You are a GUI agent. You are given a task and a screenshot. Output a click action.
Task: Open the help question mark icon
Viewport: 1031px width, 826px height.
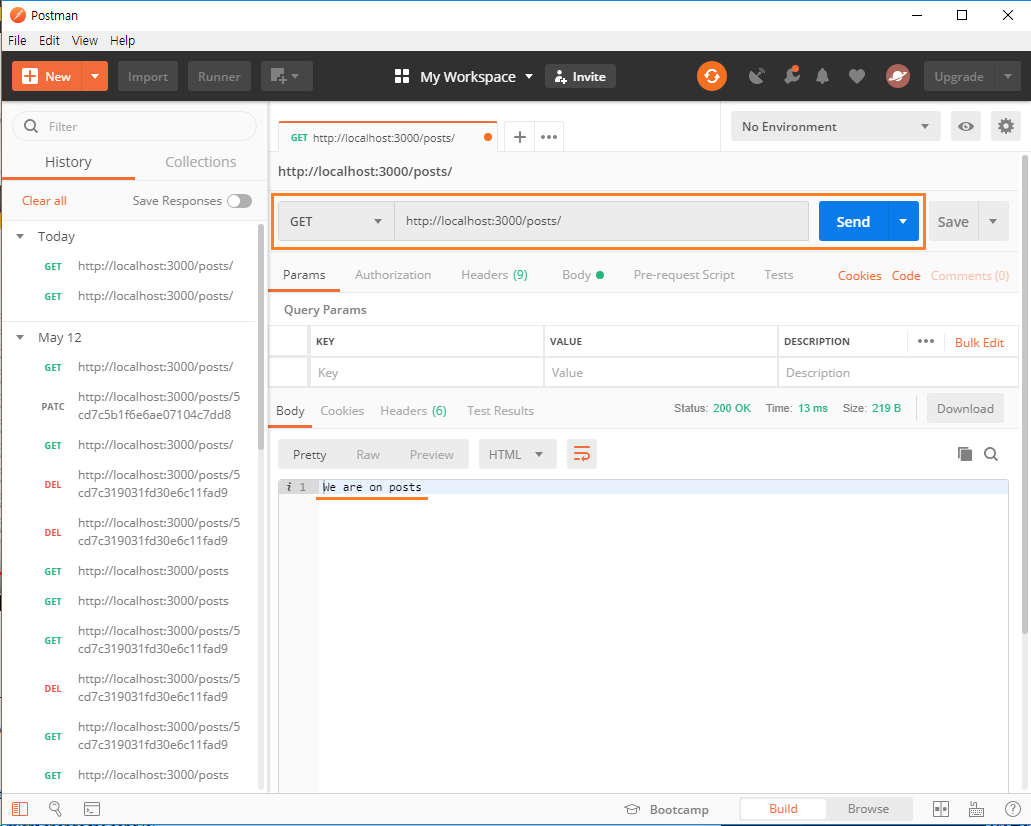click(1013, 809)
